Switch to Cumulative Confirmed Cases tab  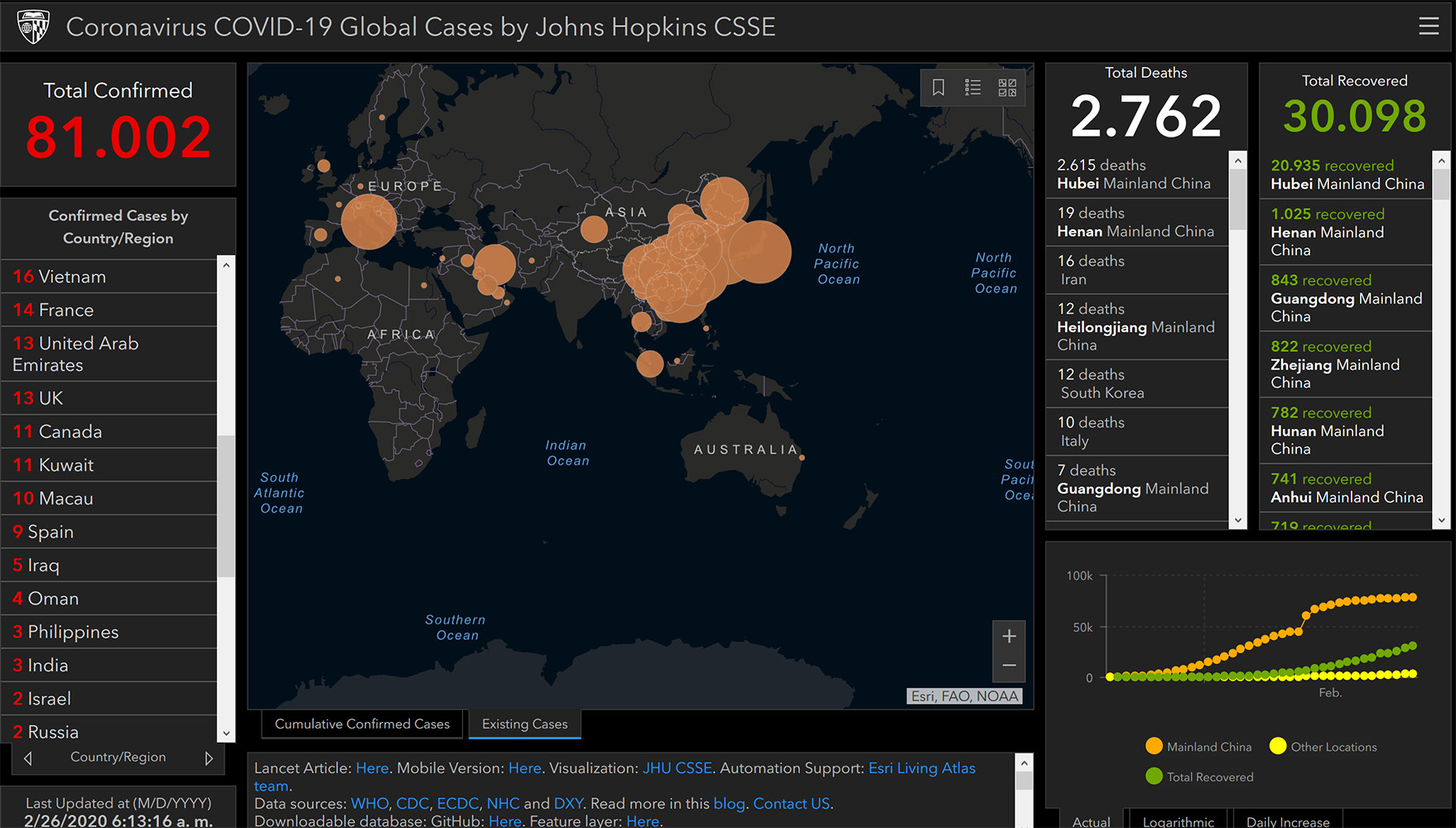[x=362, y=724]
